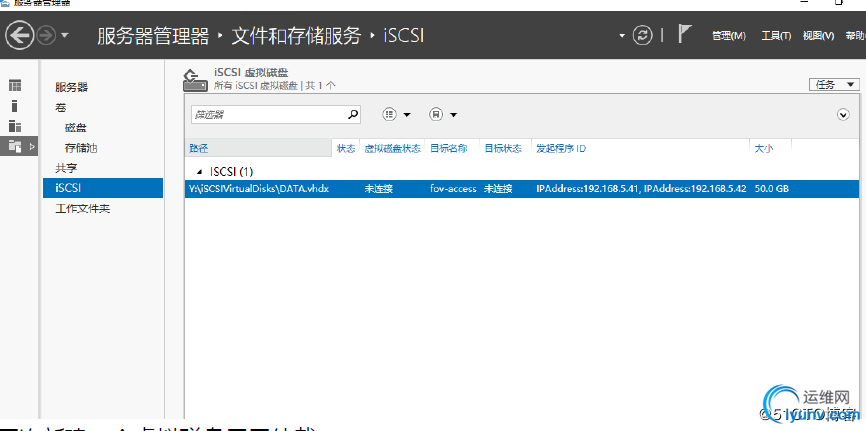Open the 视图(V) menu

coord(818,36)
